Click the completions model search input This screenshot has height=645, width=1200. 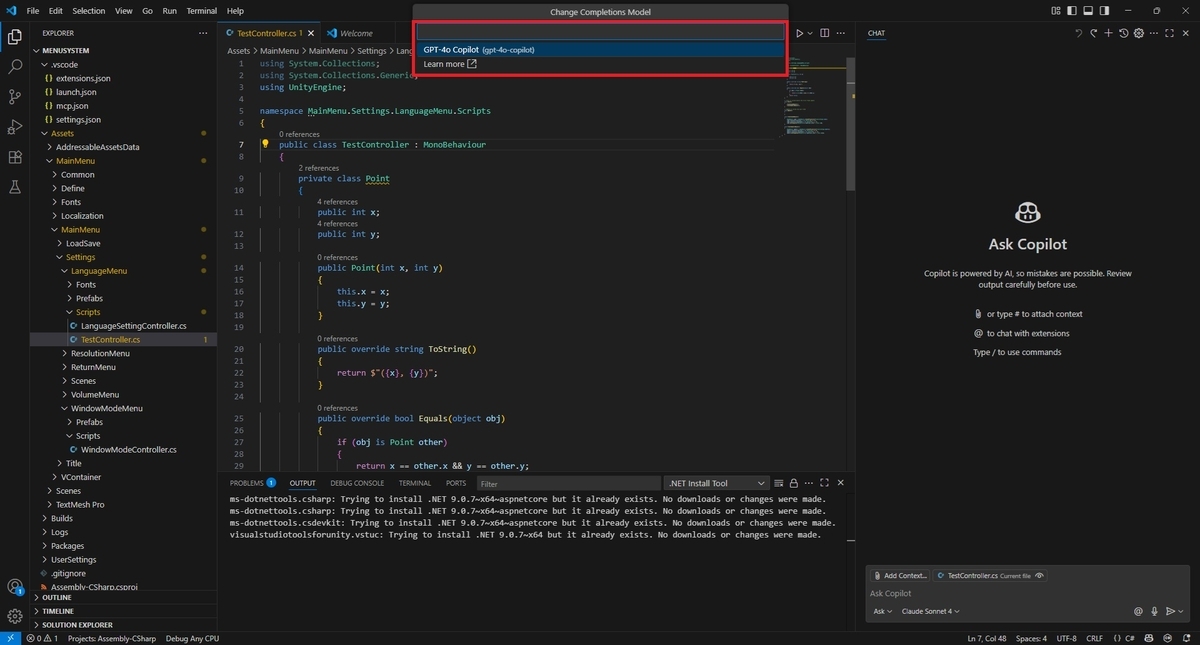click(x=601, y=32)
